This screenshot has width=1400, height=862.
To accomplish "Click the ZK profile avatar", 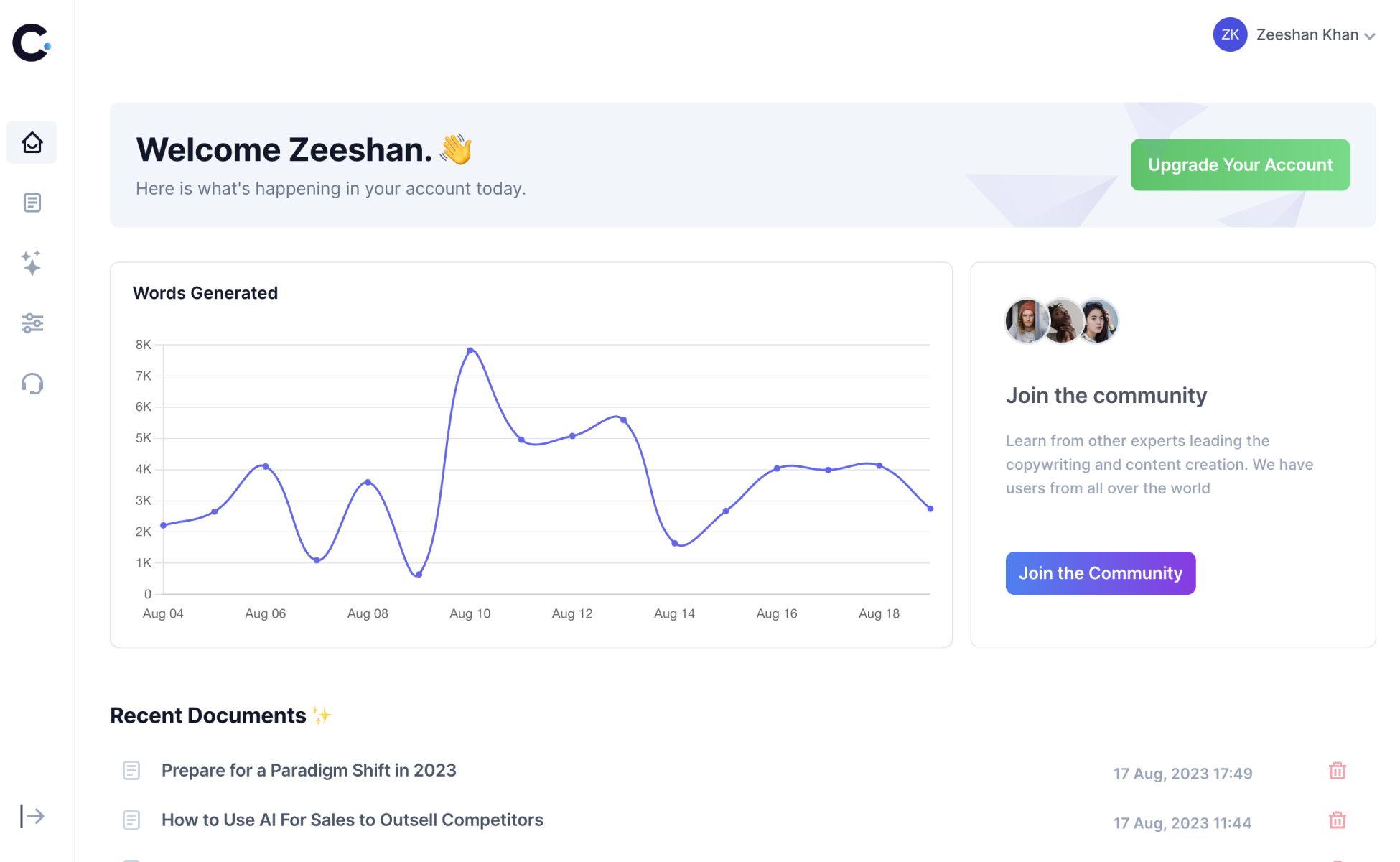I will [1230, 34].
